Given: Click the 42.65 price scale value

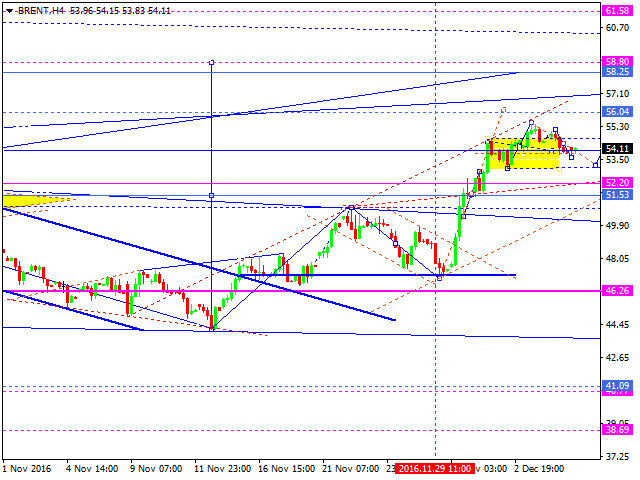Looking at the screenshot, I should point(617,358).
